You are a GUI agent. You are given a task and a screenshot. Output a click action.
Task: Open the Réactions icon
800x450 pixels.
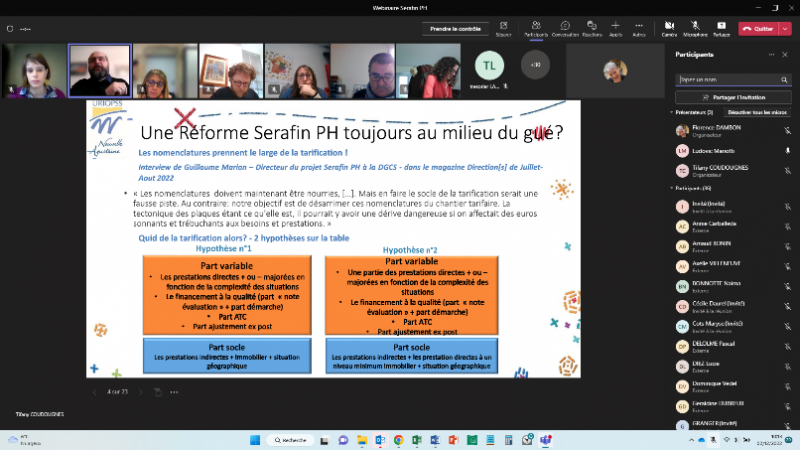pyautogui.click(x=592, y=29)
